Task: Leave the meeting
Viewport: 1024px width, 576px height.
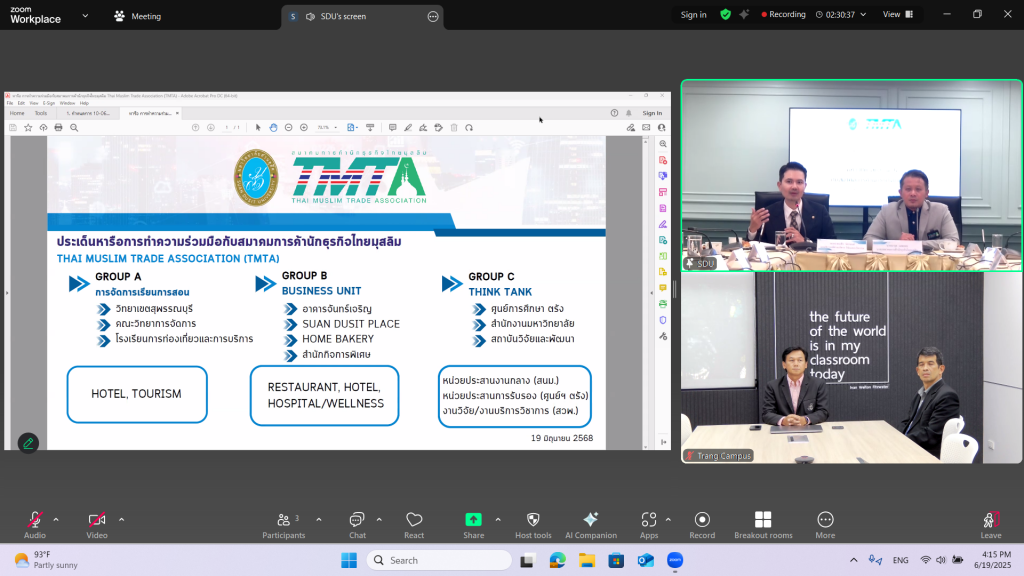Action: [990, 523]
